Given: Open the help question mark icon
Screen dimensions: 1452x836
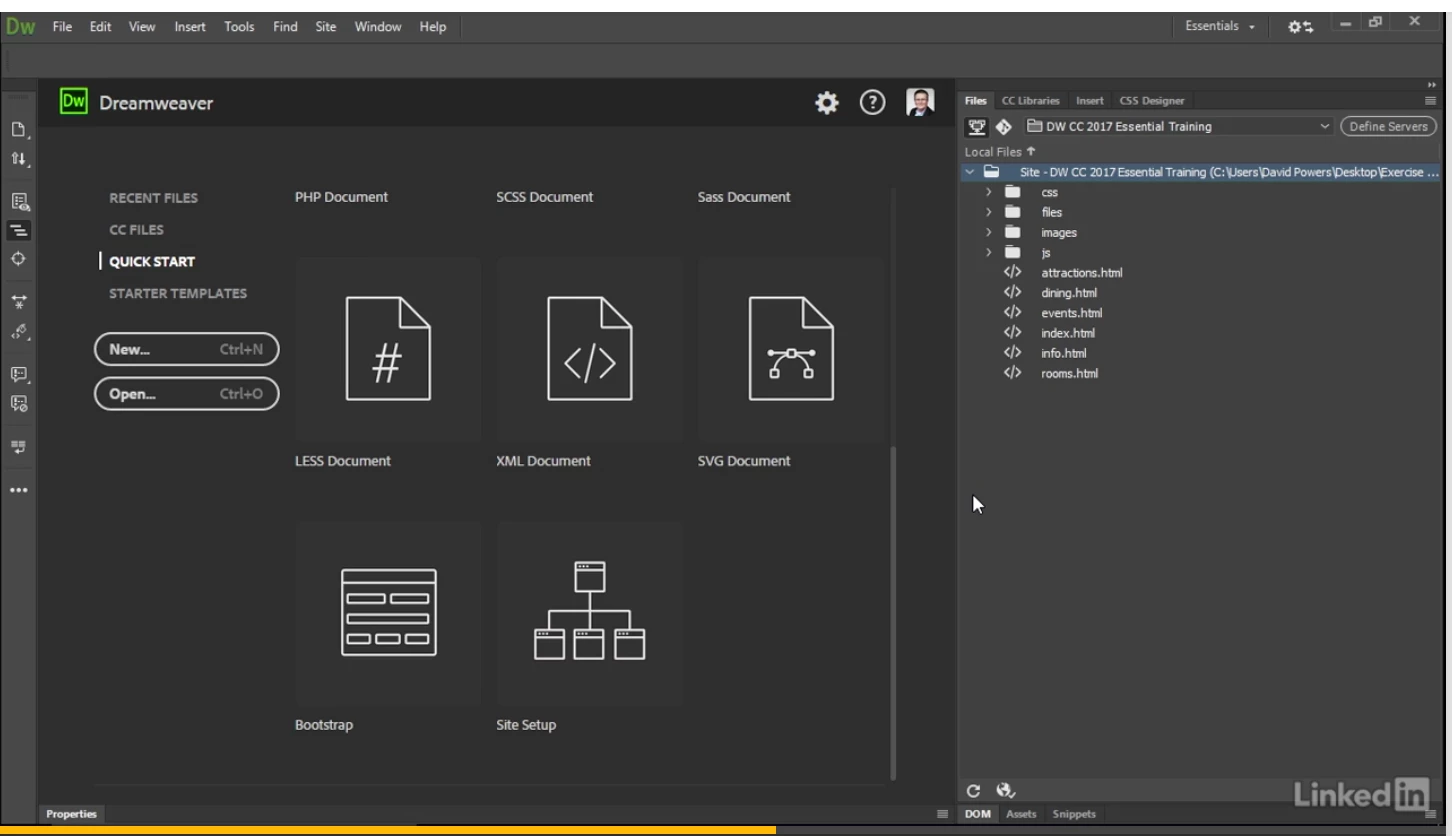Looking at the screenshot, I should point(873,102).
